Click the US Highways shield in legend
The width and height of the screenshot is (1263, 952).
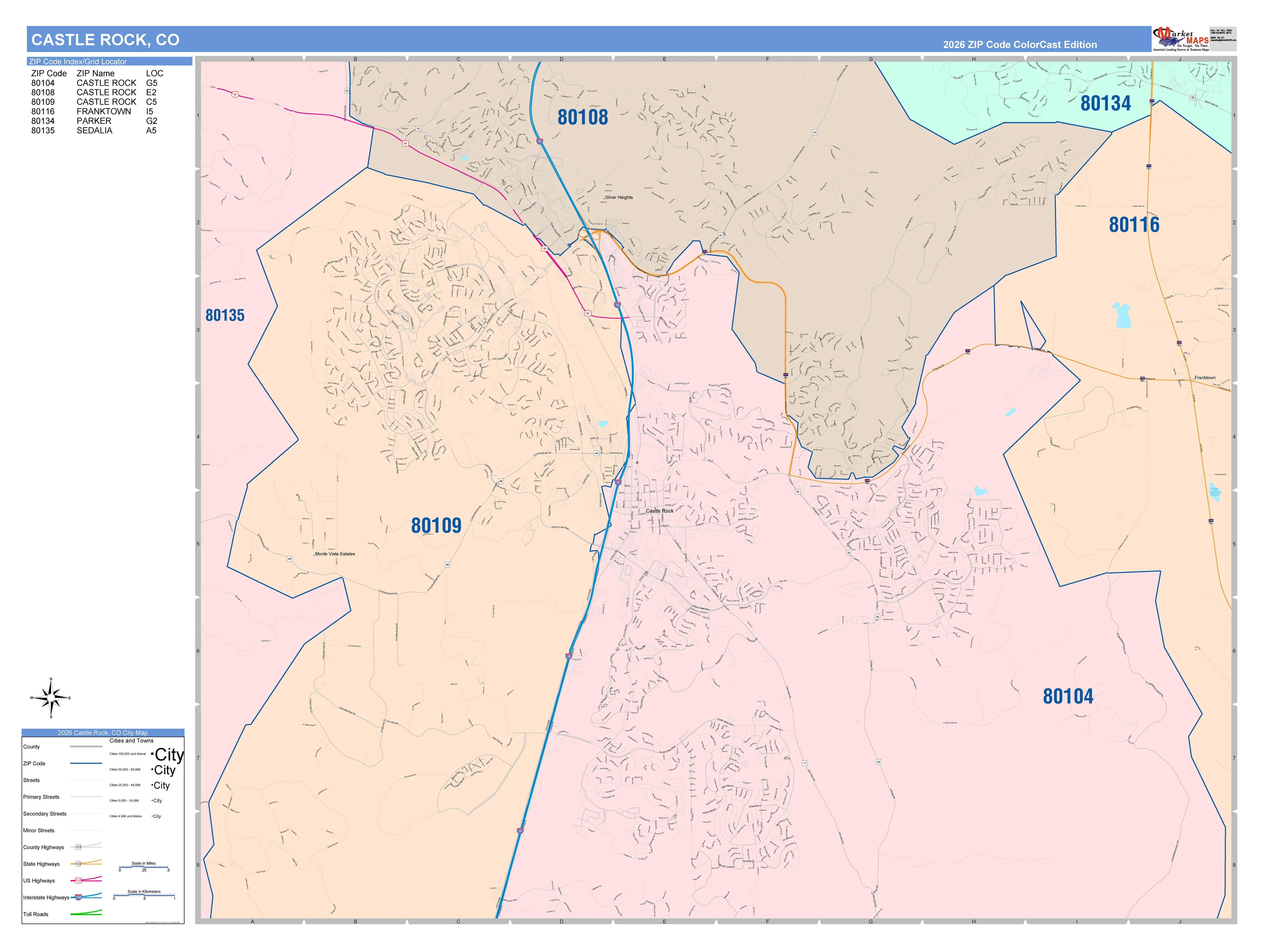click(78, 881)
